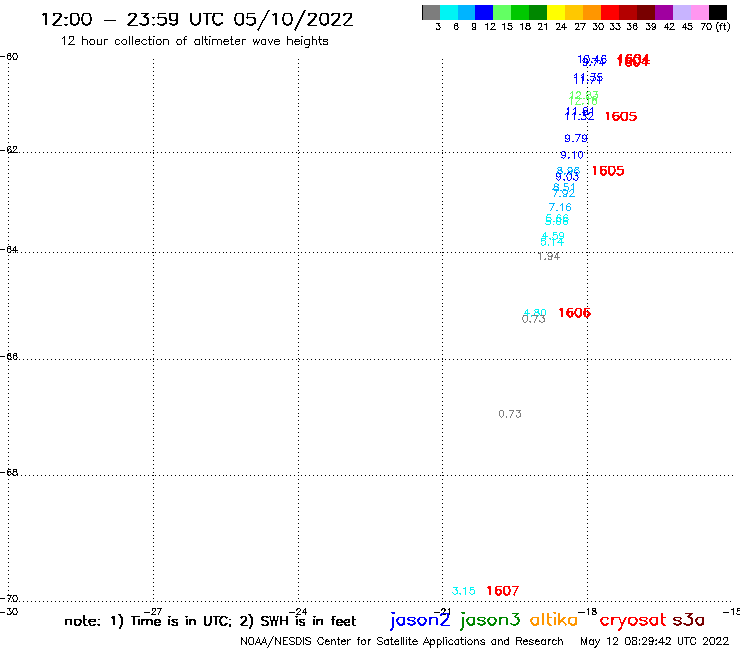Click the gray 3 ft legend swatch

click(x=431, y=12)
